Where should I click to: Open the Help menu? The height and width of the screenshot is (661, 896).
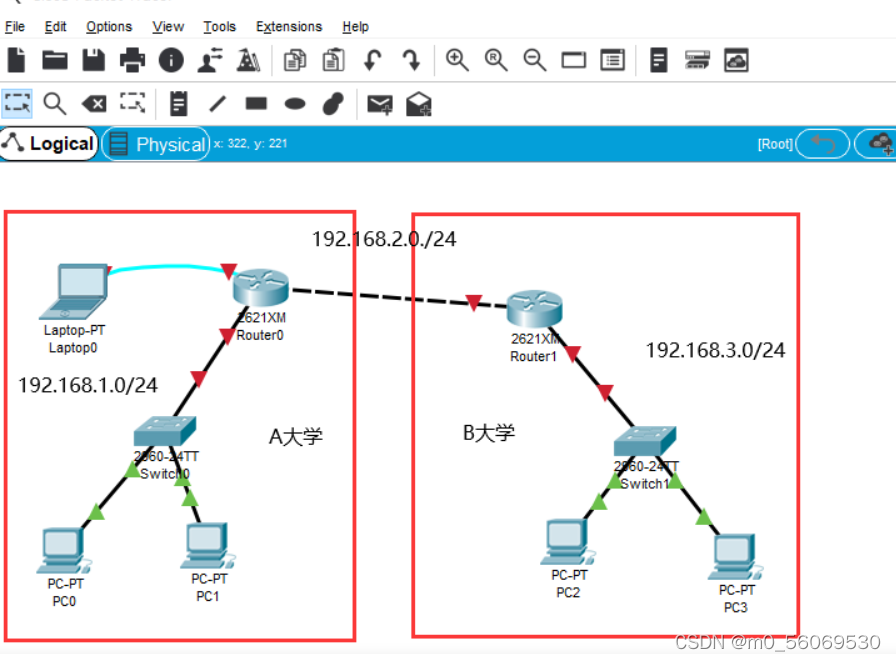355,27
